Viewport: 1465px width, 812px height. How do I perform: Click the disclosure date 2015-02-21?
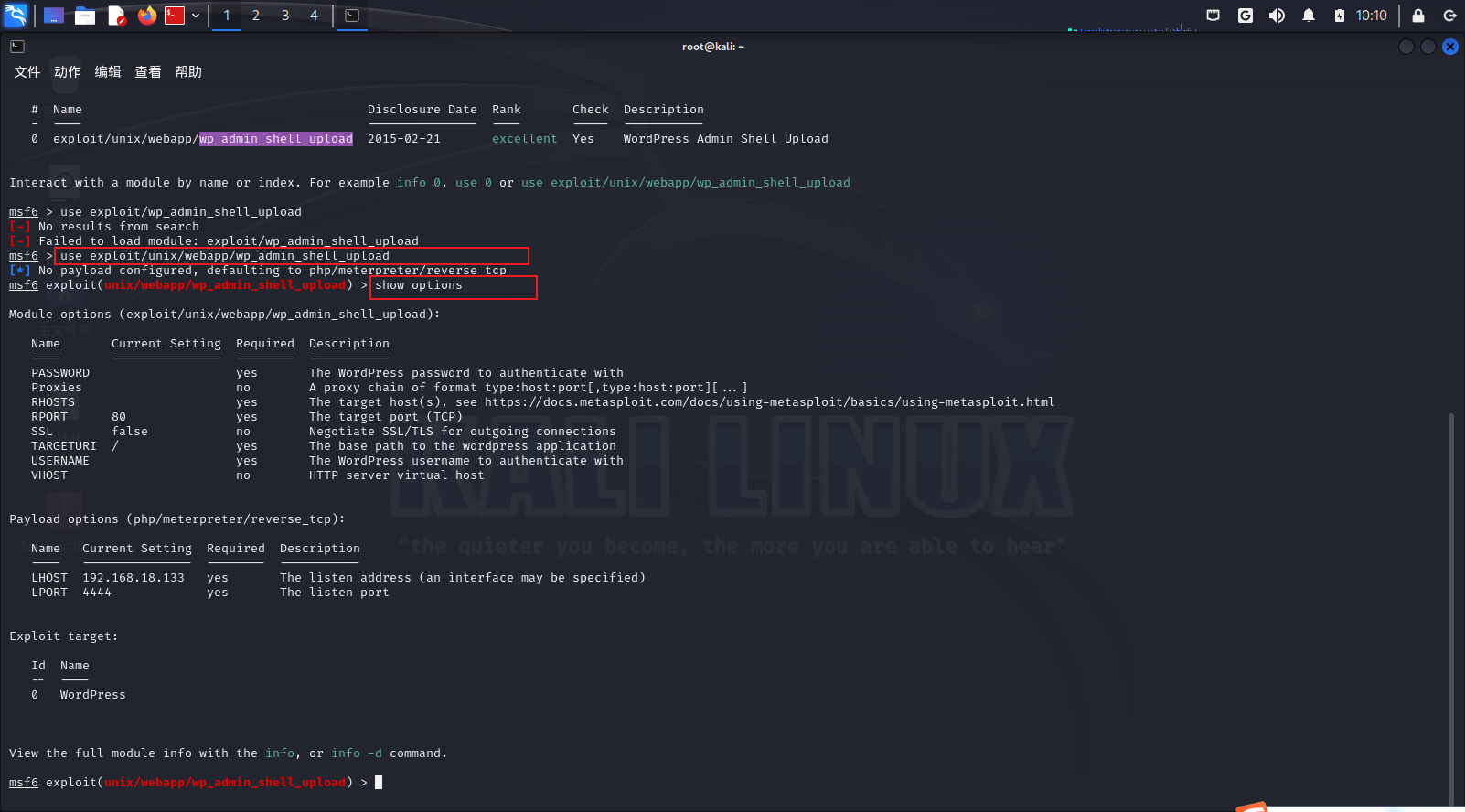pyautogui.click(x=404, y=139)
